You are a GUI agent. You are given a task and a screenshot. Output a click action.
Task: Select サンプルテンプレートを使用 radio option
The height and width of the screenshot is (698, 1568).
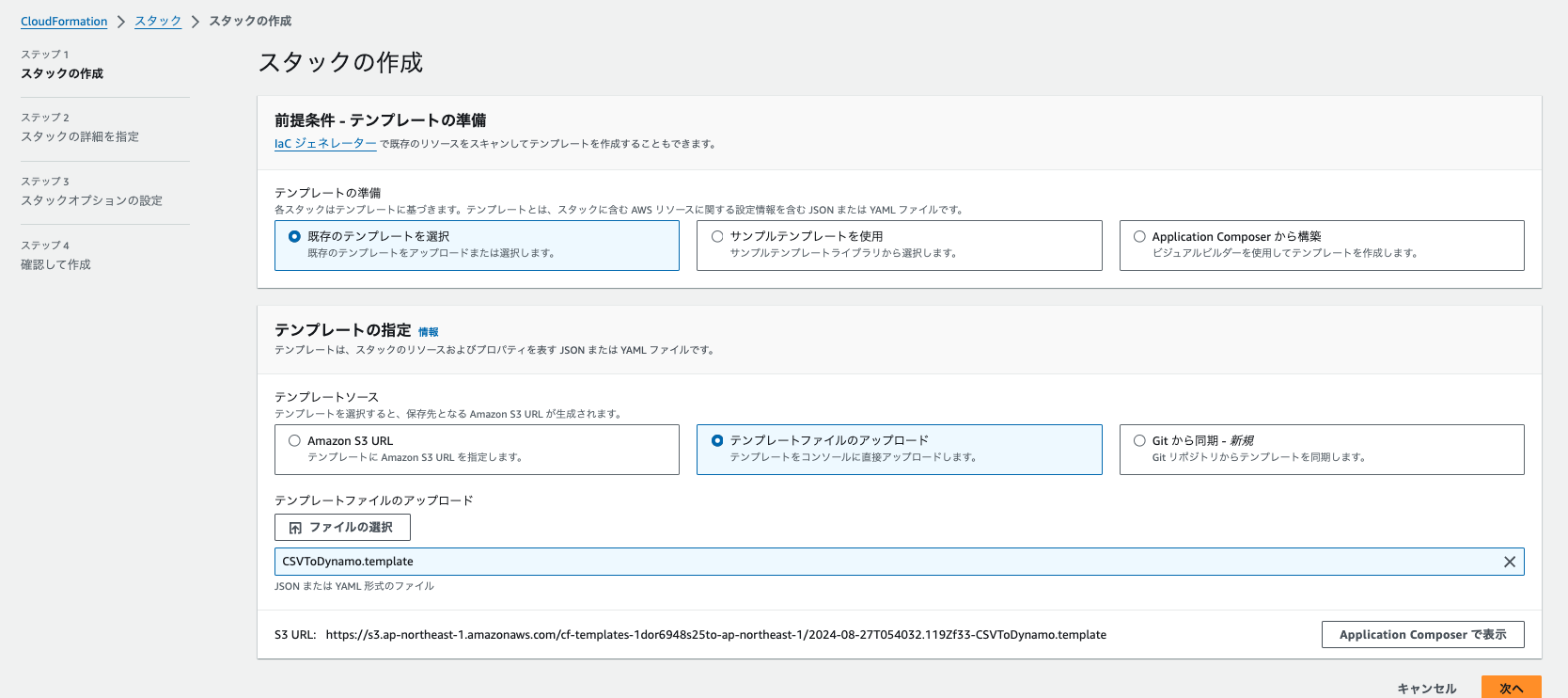[x=717, y=237]
